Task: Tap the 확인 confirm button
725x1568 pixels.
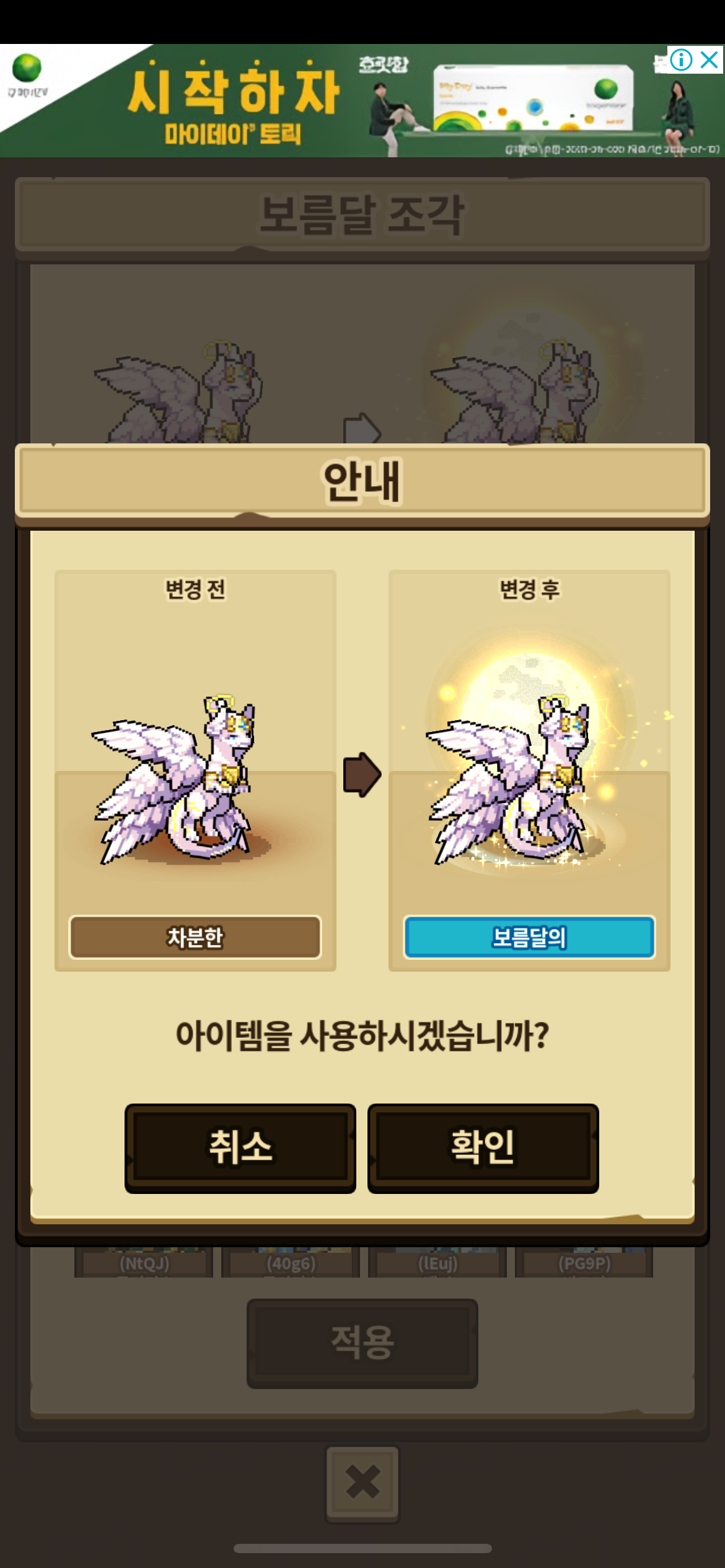Action: tap(483, 1148)
